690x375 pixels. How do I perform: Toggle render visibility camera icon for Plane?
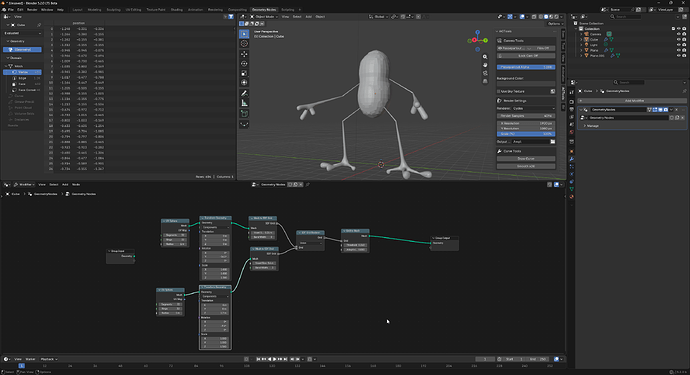(684, 50)
